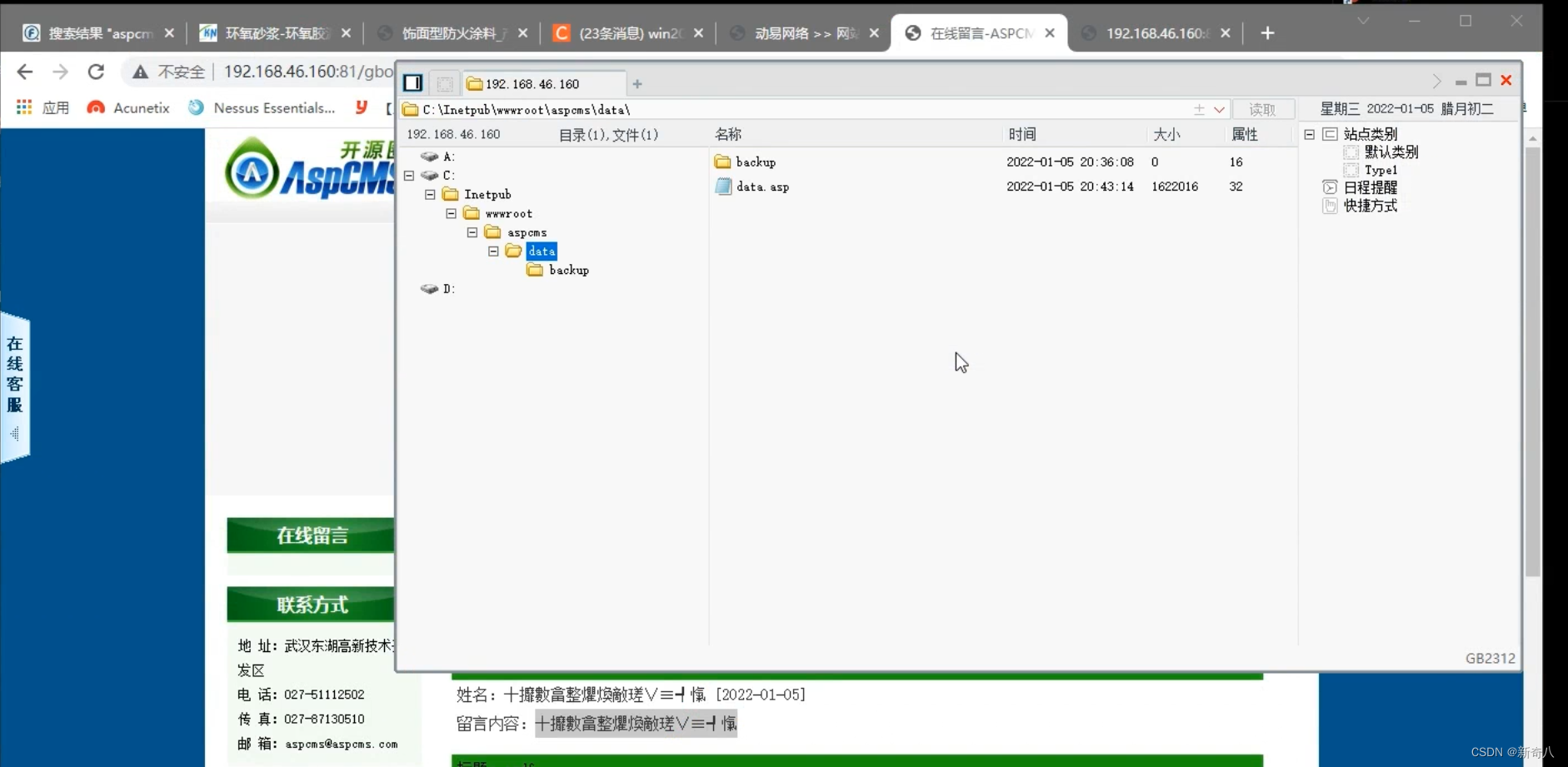This screenshot has height=767, width=1568.
Task: Check the Type1 checkbox
Action: click(1351, 170)
